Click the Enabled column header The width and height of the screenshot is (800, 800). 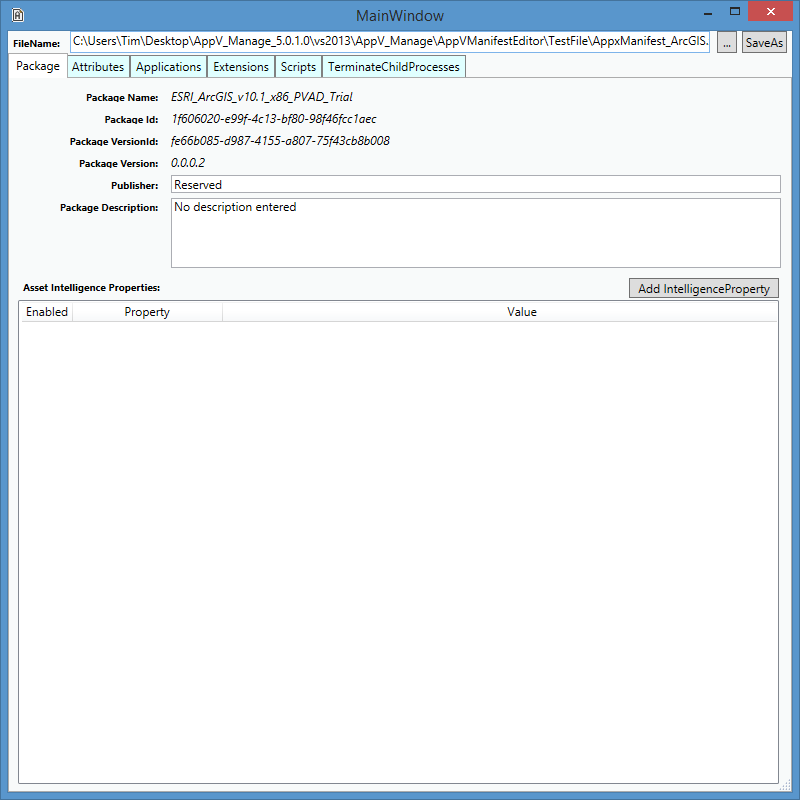click(x=46, y=312)
